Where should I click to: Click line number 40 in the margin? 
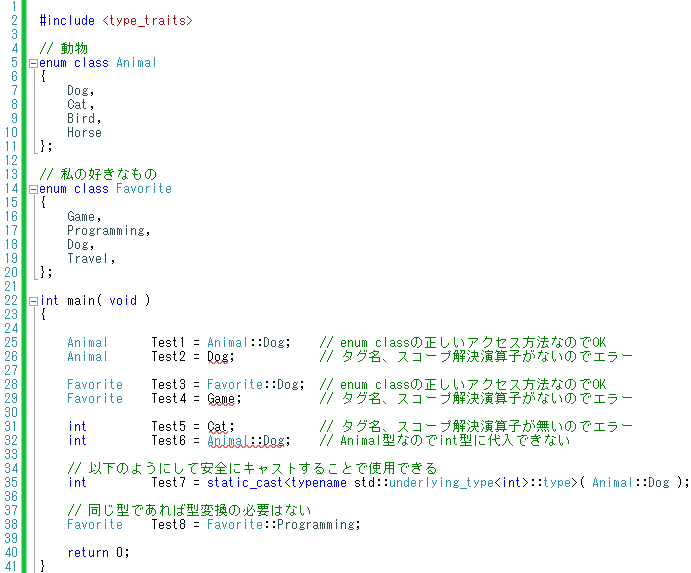(11, 553)
